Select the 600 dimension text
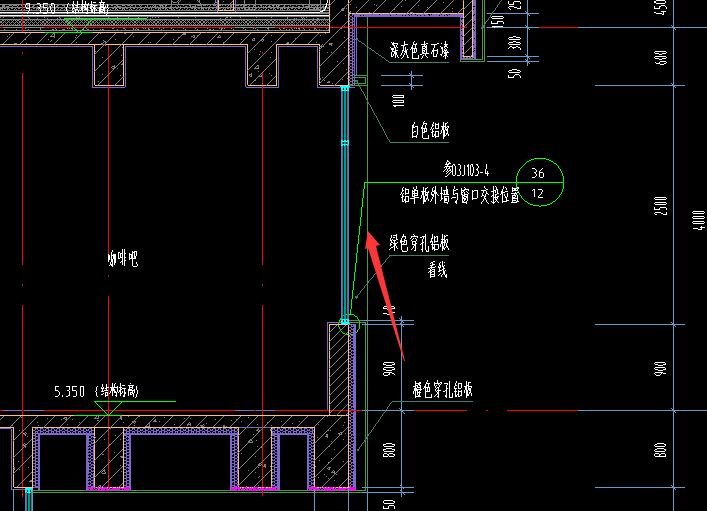The height and width of the screenshot is (511, 707). pos(659,57)
